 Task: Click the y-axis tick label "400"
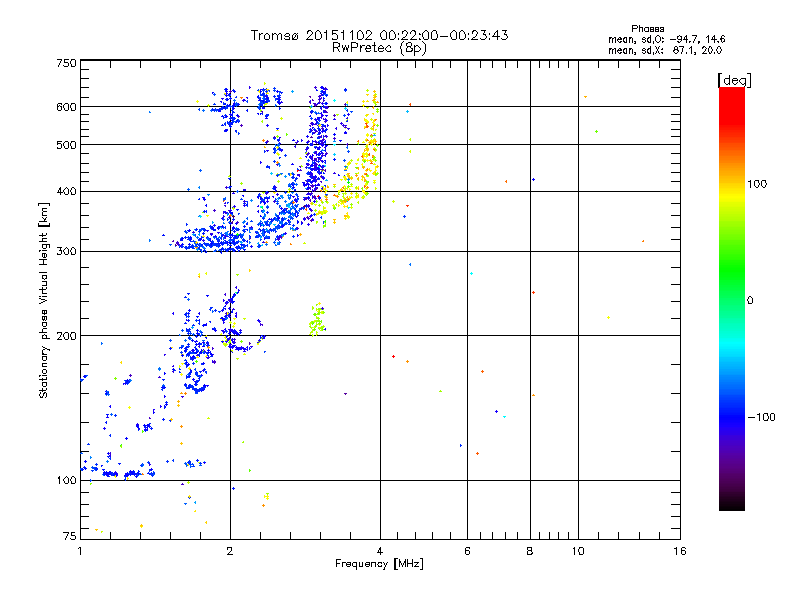pos(67,191)
